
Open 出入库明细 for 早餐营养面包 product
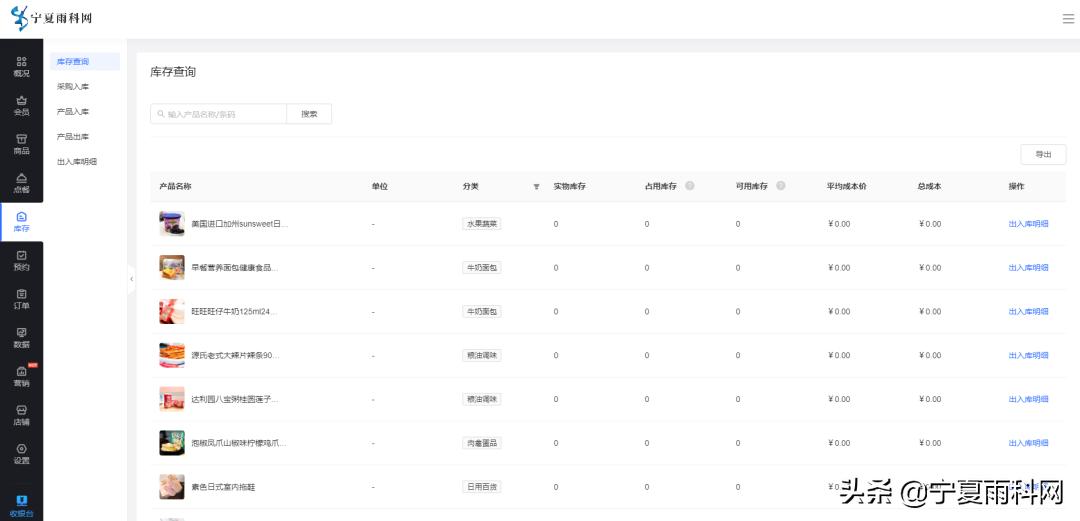click(1028, 267)
